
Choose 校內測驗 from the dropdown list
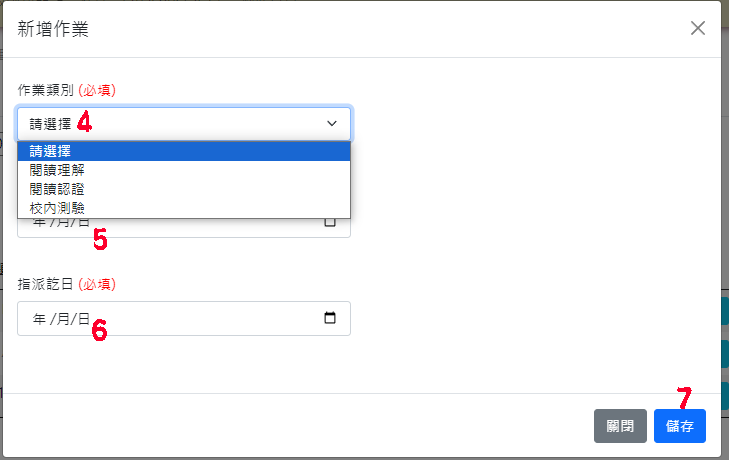[x=184, y=208]
